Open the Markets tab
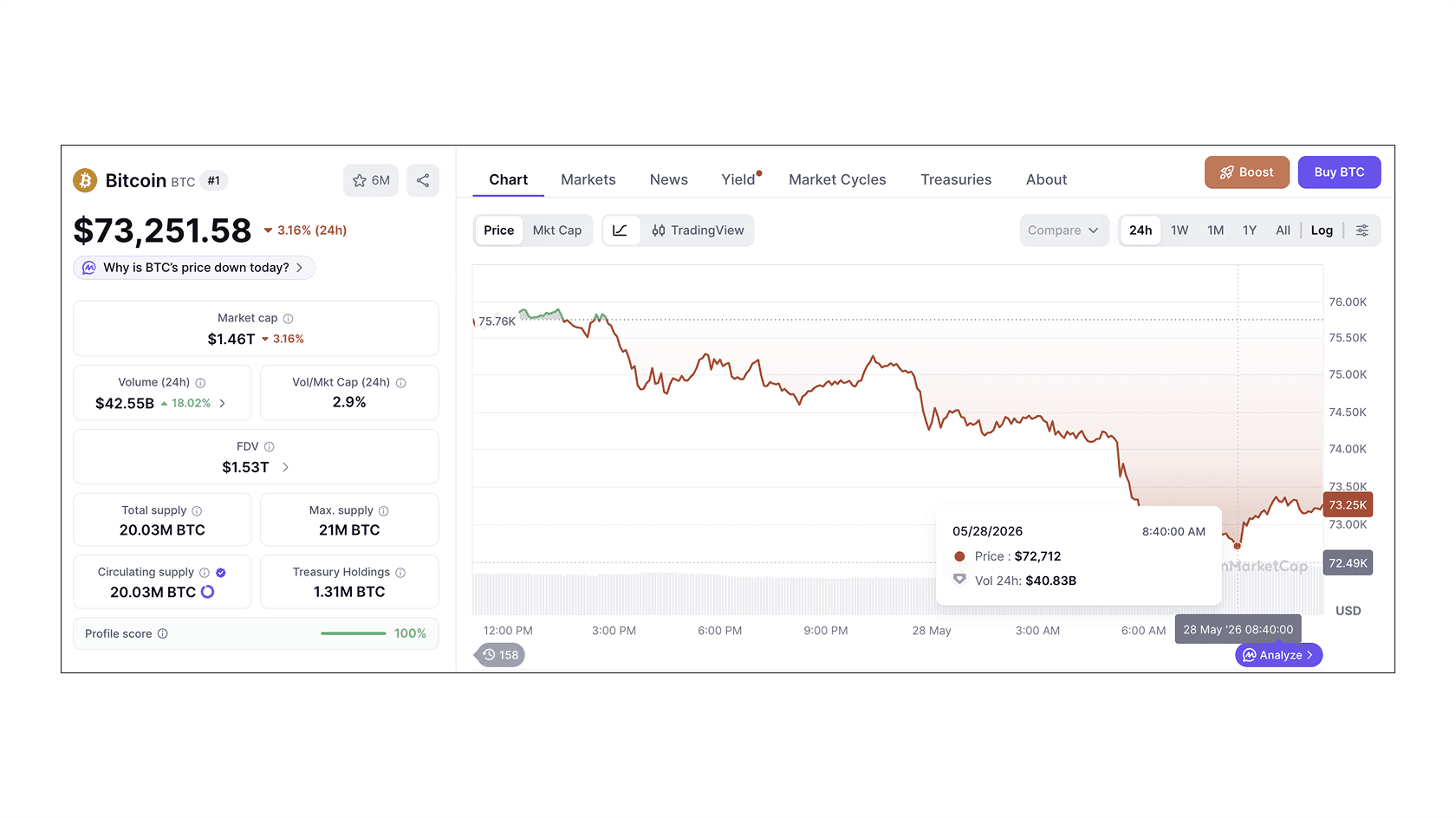 (x=588, y=180)
